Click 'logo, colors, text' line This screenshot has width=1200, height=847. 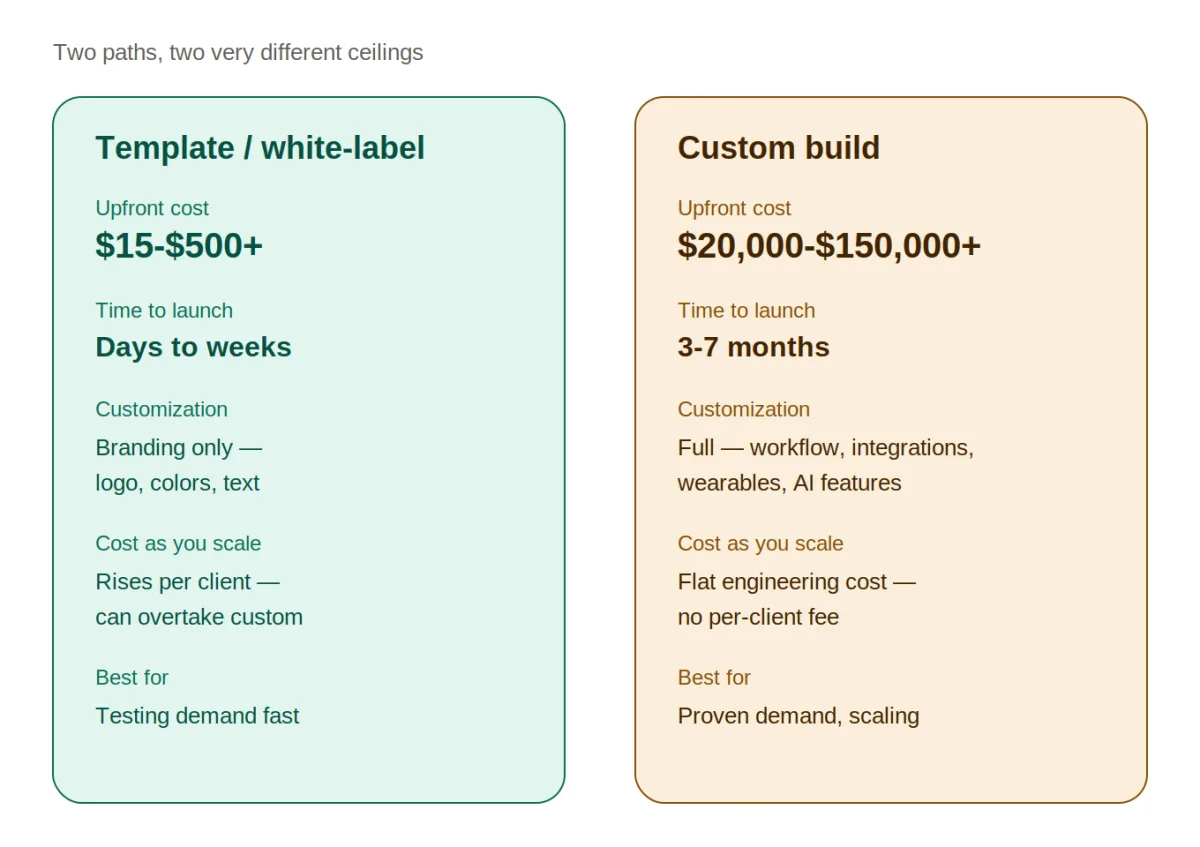[x=177, y=483]
